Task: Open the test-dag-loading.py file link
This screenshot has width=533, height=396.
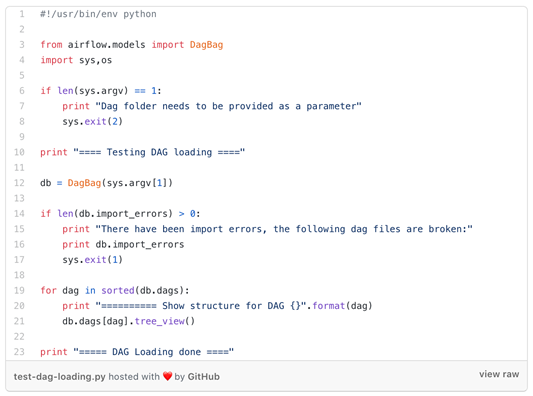Action: (x=59, y=377)
